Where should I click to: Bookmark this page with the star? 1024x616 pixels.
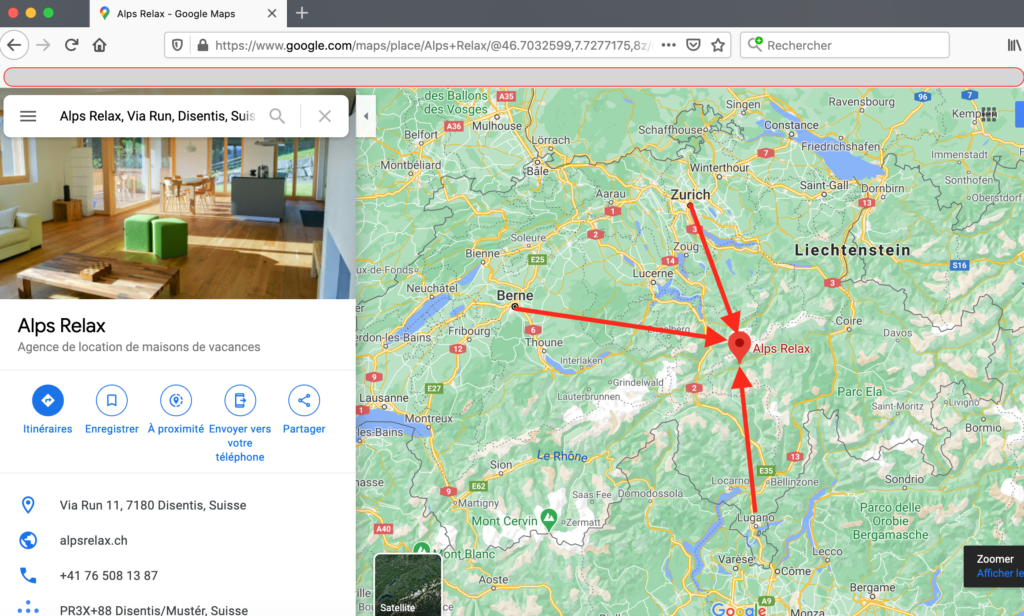[718, 45]
